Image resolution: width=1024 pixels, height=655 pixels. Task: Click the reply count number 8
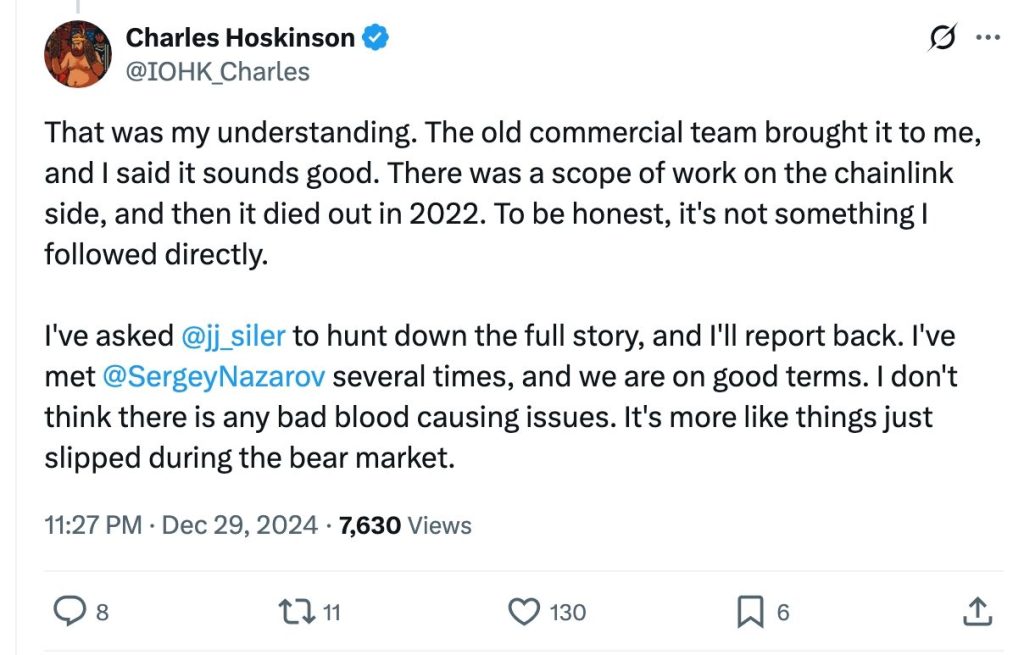coord(101,612)
